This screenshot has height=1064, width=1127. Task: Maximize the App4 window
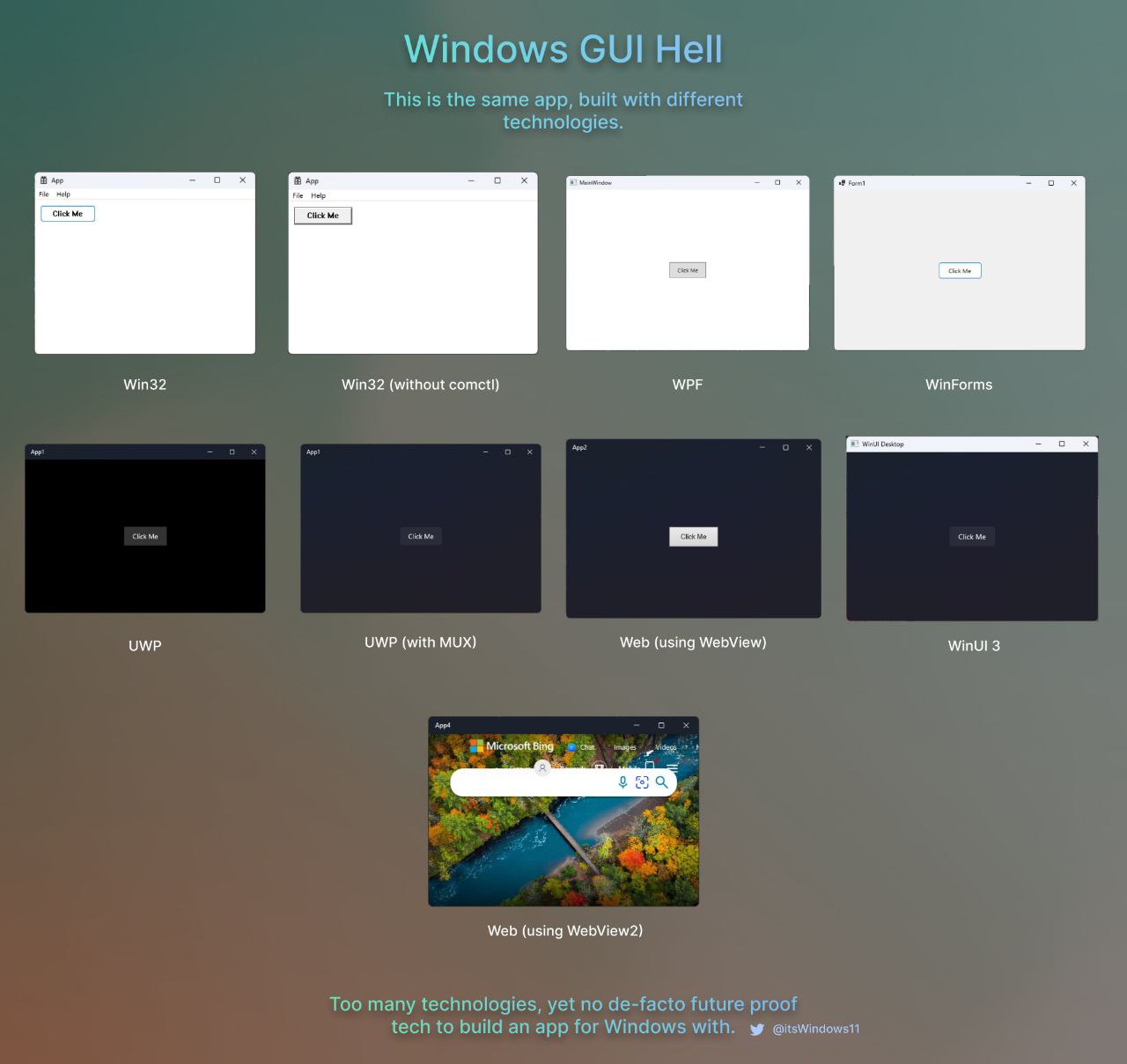click(x=661, y=725)
